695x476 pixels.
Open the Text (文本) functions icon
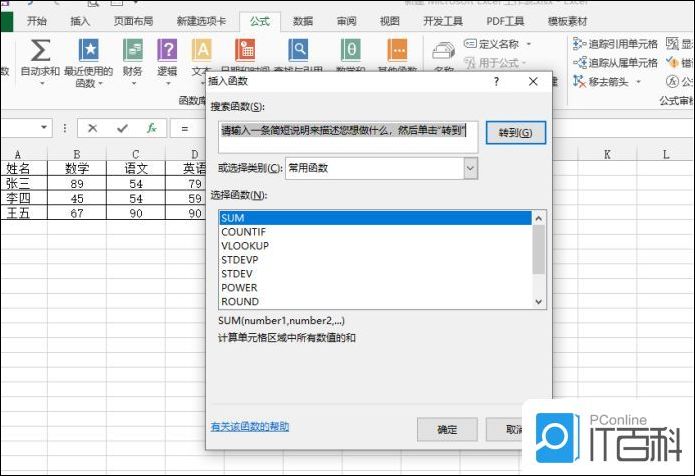tap(202, 50)
